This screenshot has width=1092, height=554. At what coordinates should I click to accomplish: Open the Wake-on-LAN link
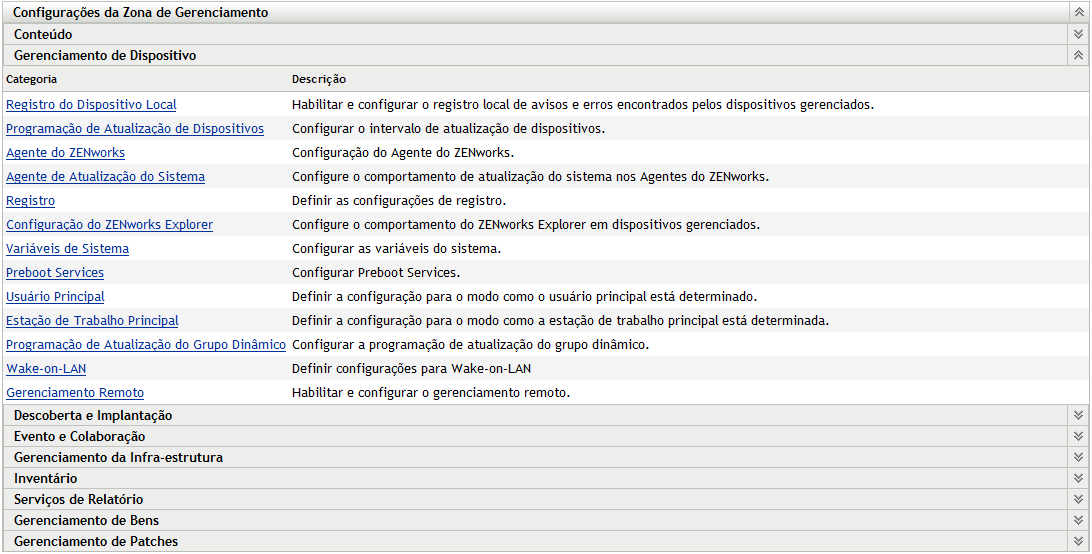(x=46, y=369)
